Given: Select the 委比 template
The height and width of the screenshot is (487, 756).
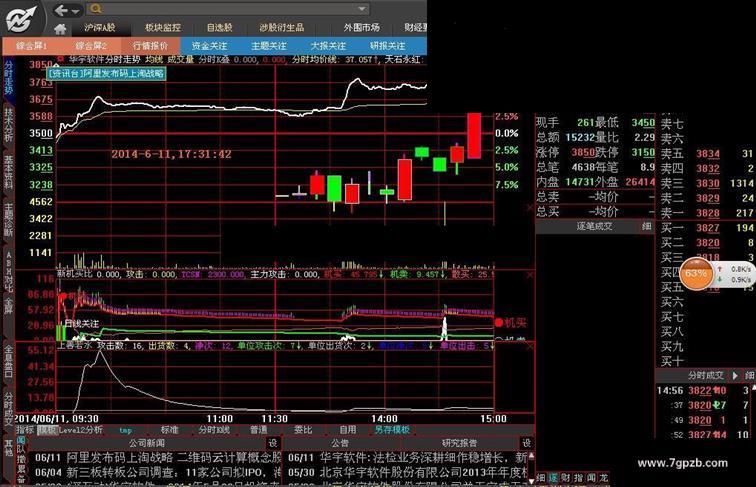Looking at the screenshot, I should [303, 430].
